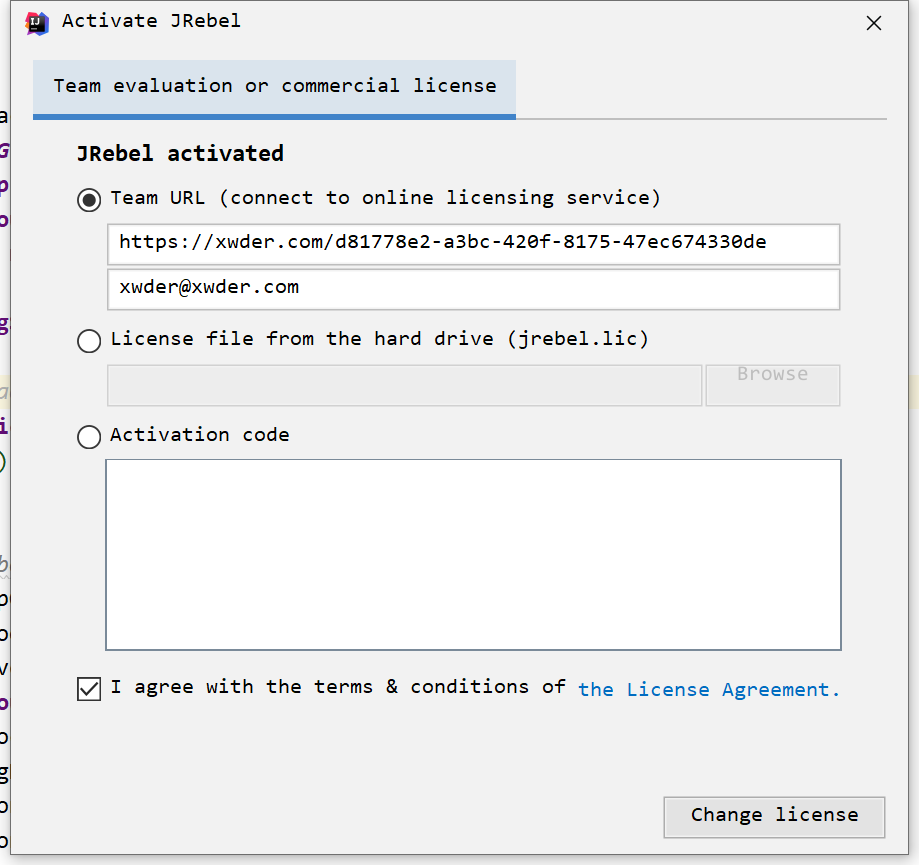Click the Browse button
The image size is (919, 865).
click(773, 385)
